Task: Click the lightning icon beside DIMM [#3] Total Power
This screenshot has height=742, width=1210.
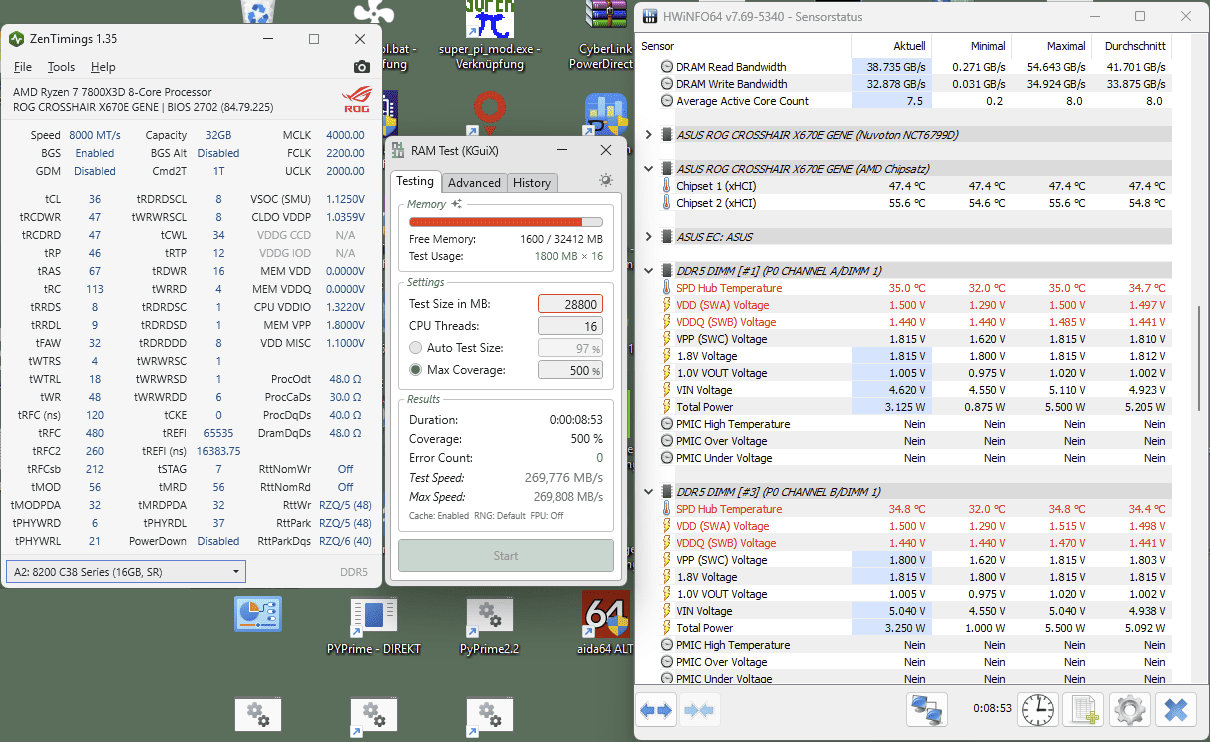Action: pos(667,628)
